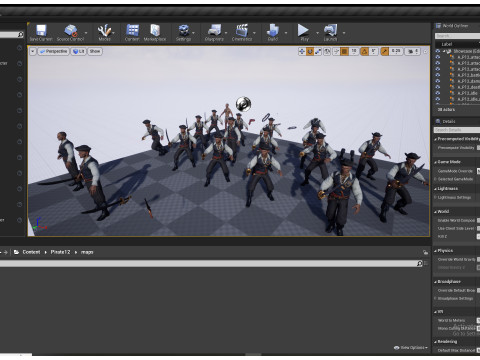480x360 pixels.
Task: Click the content browser forward arrow
Action: [x=6, y=252]
